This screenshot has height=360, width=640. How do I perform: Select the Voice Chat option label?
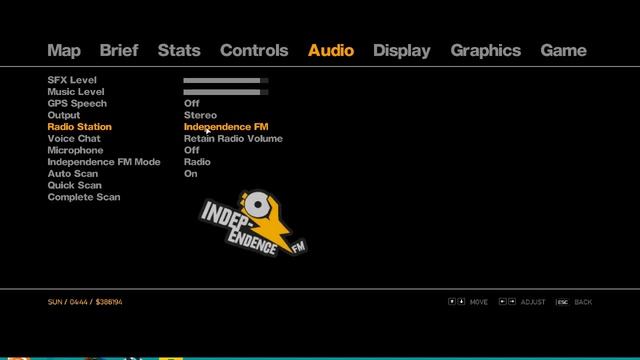pos(74,139)
